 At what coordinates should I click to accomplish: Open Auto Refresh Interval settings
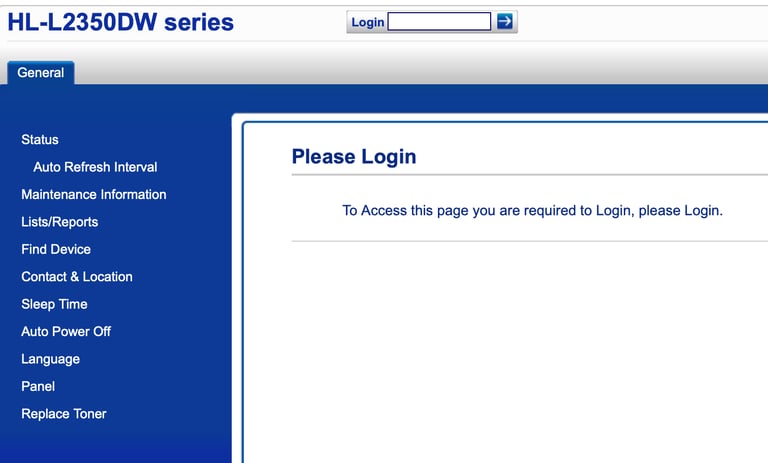(95, 167)
